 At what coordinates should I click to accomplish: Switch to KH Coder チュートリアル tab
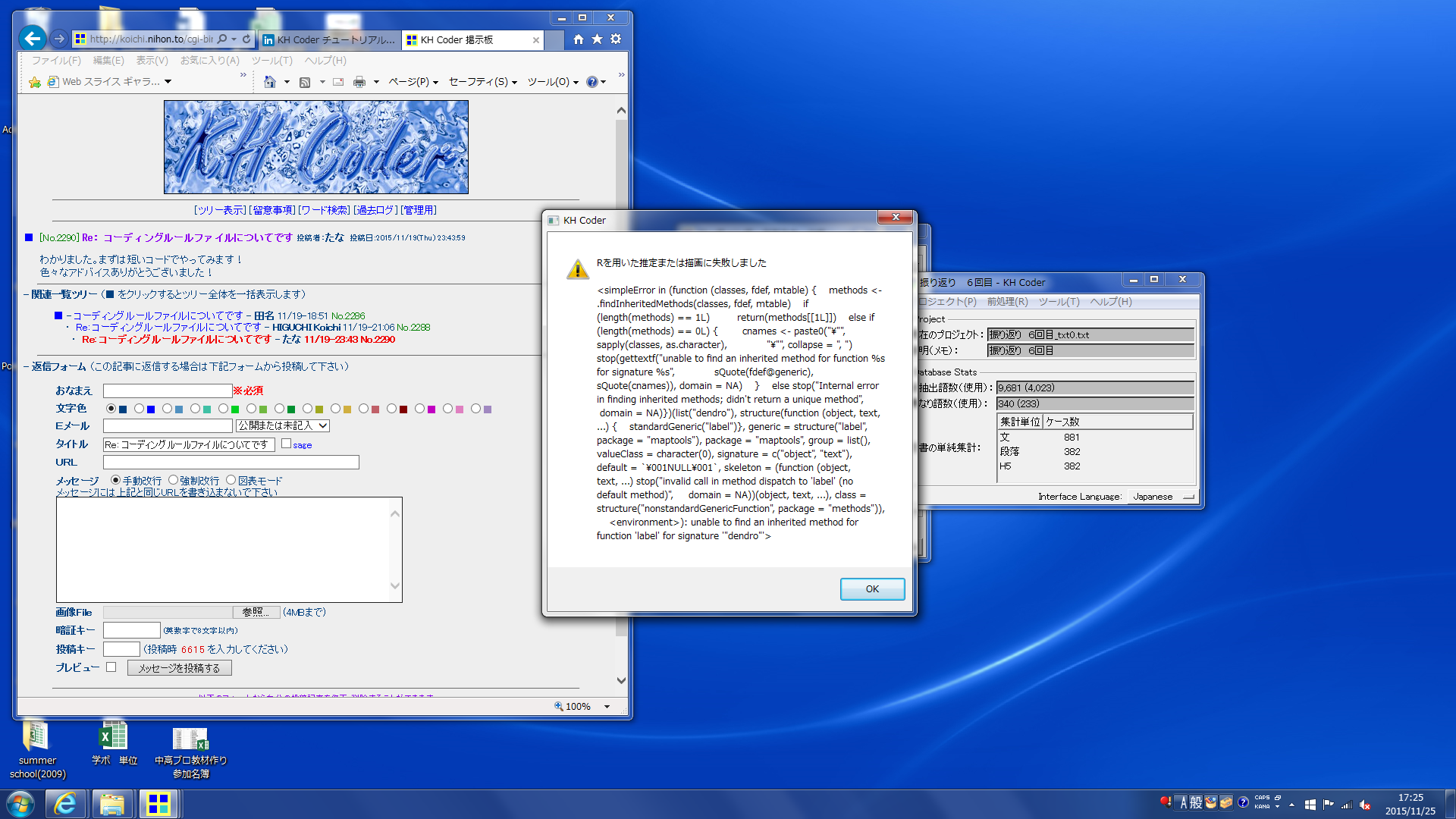[x=329, y=40]
